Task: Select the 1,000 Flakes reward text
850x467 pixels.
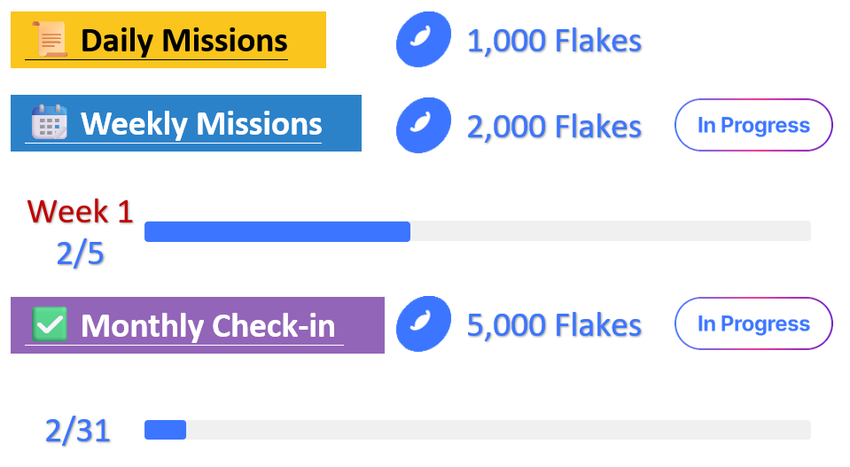Action: point(553,41)
